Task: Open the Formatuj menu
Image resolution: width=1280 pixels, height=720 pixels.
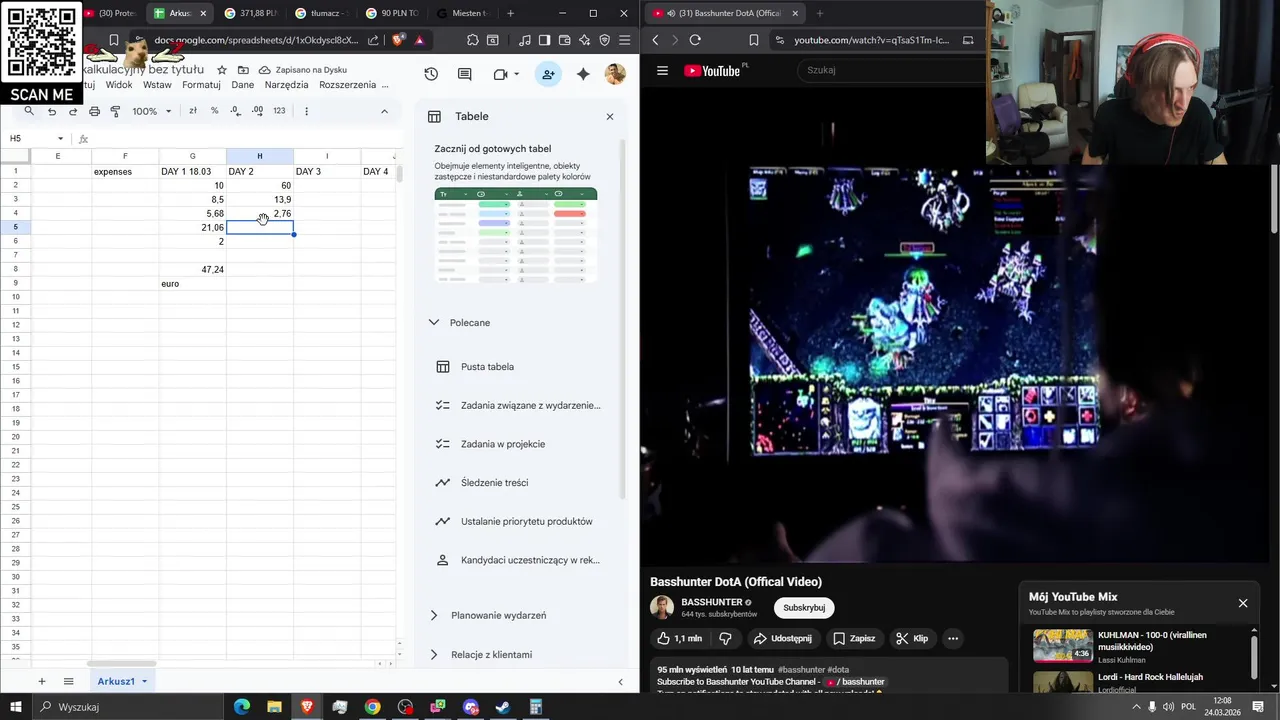Action: [201, 85]
